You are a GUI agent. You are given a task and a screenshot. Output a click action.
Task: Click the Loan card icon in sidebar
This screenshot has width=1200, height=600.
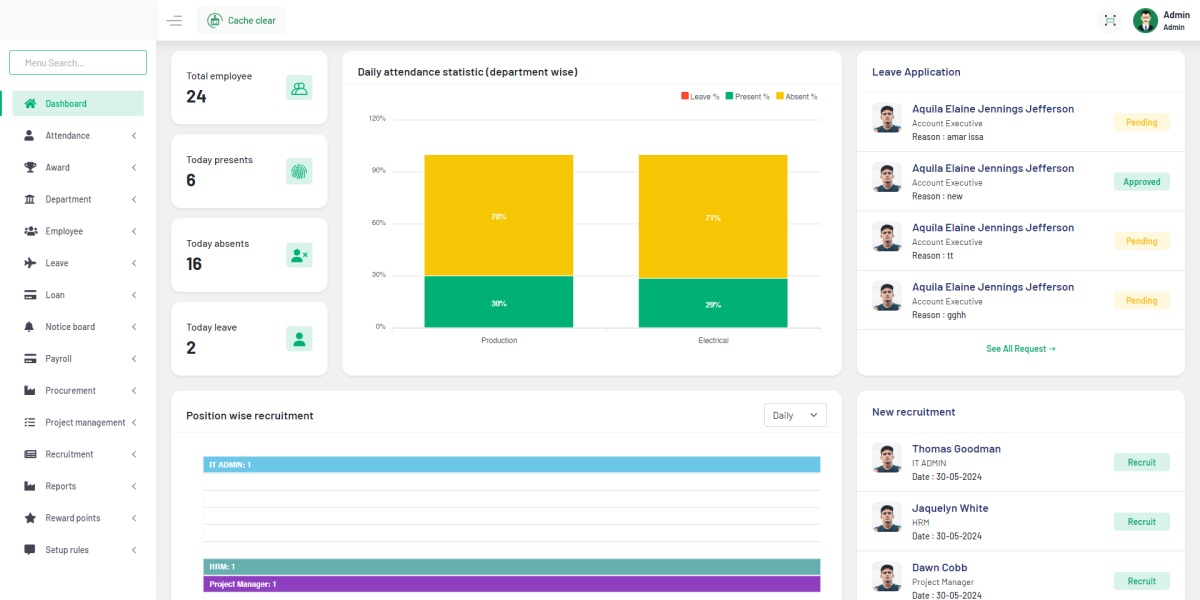coord(30,295)
